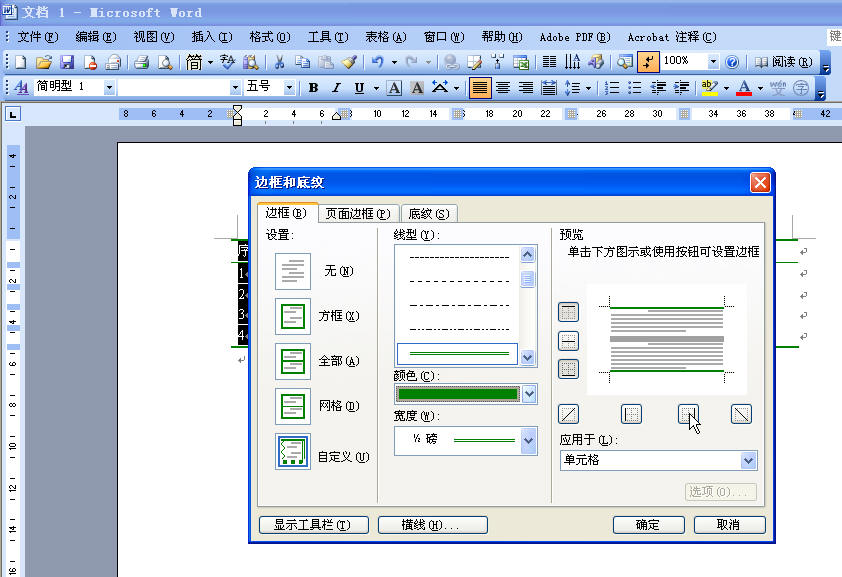Open the font name dropdown arrow
842x577 pixels.
pos(235,87)
